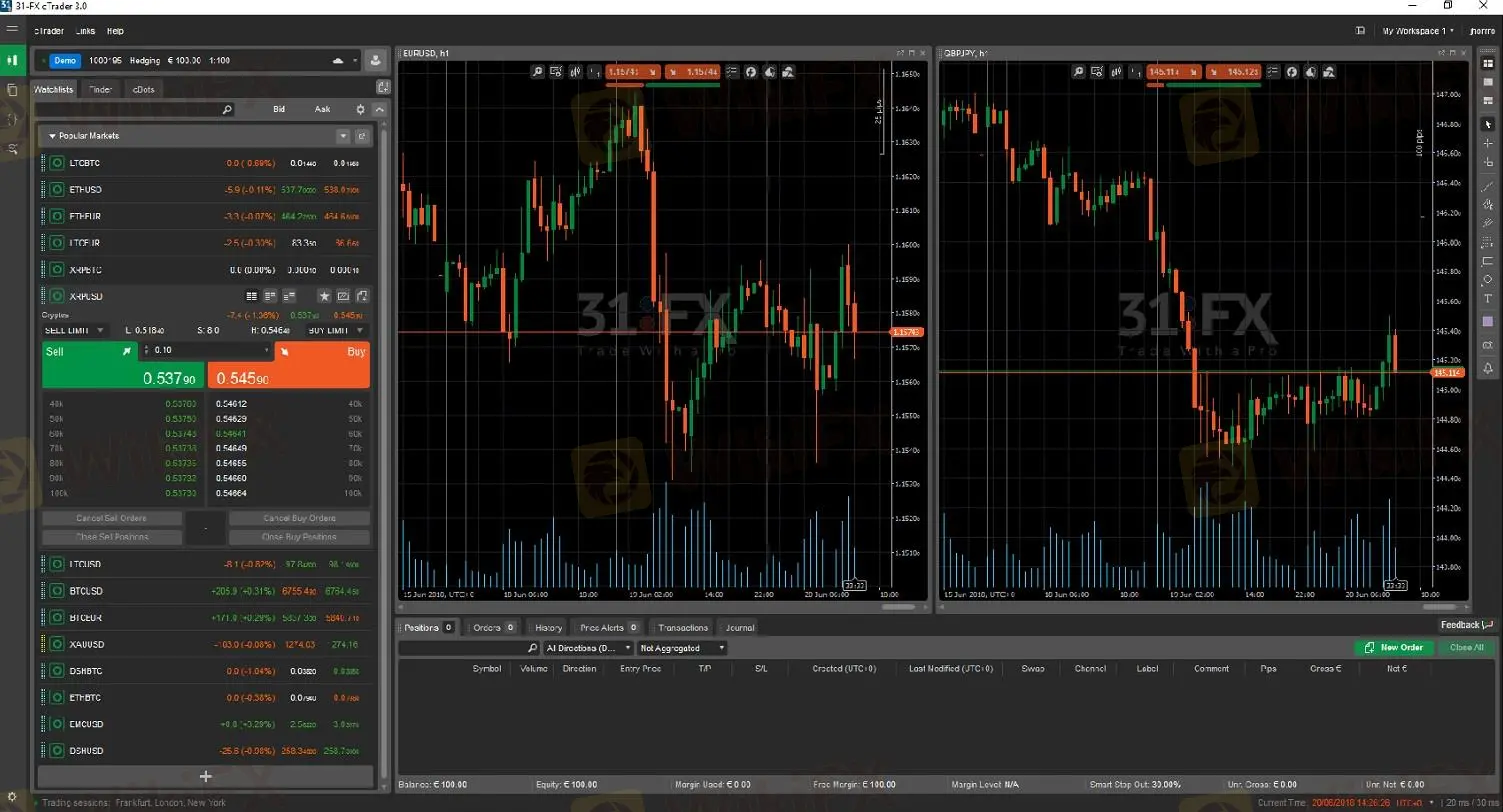
Task: Switch to the History tab
Action: (x=547, y=627)
